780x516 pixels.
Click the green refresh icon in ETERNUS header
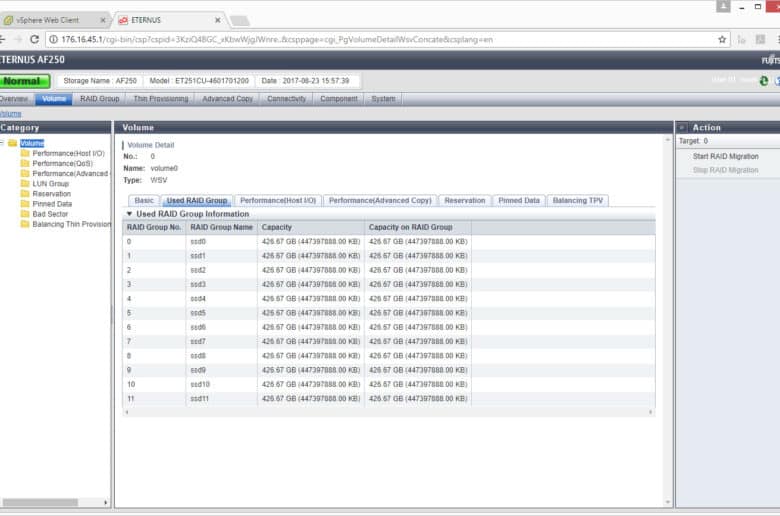click(x=764, y=81)
